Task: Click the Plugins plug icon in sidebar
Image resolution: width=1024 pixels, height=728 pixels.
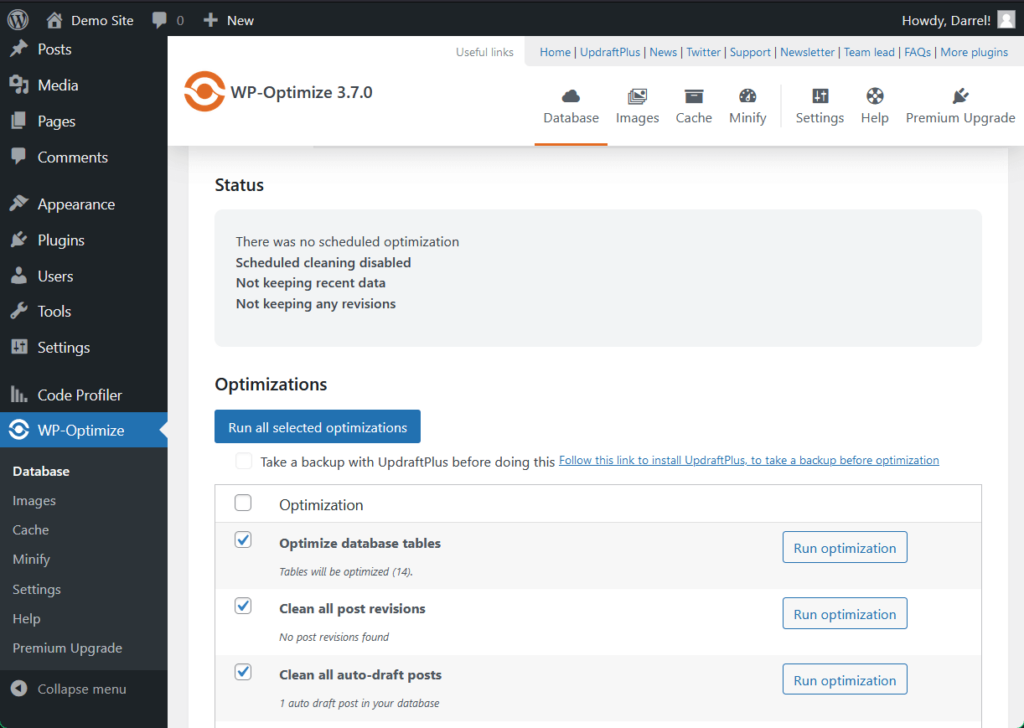Action: coord(19,240)
